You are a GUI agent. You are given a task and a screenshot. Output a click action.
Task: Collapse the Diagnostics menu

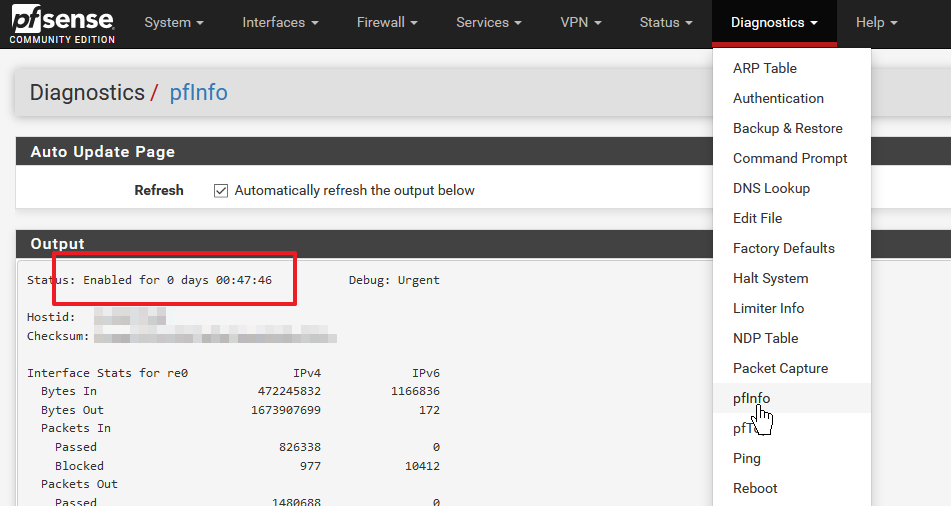[x=775, y=22]
